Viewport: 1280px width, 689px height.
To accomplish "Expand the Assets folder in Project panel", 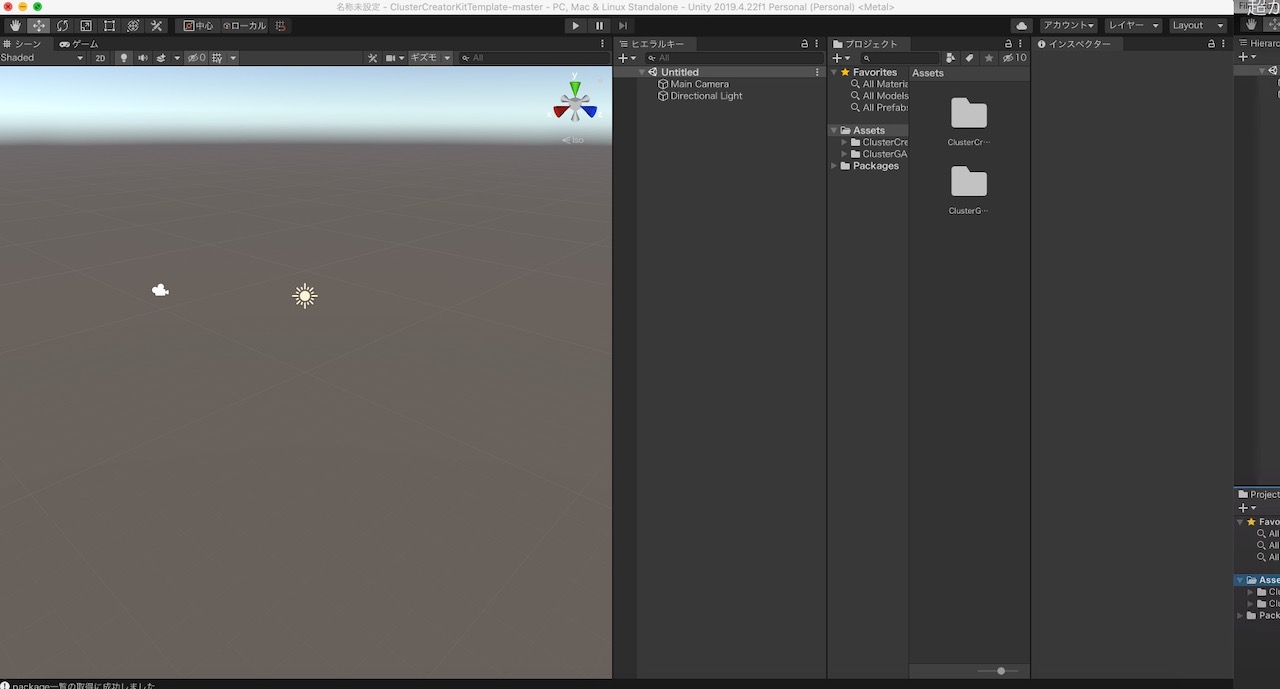I will [834, 129].
